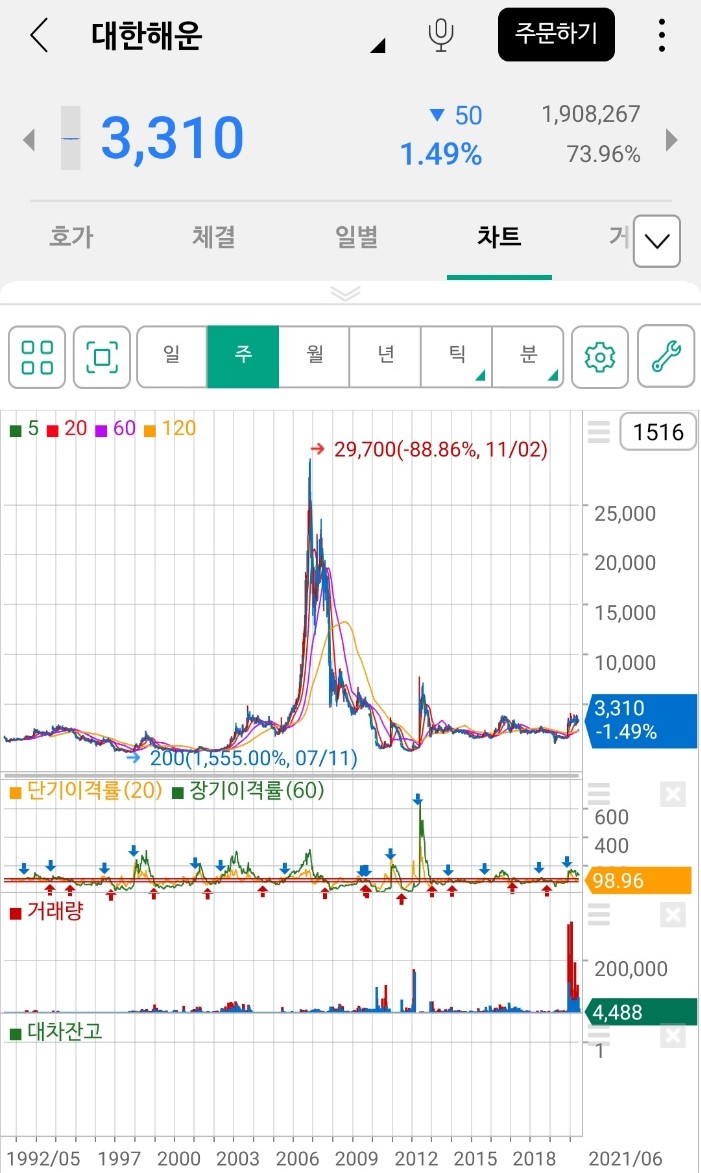701x1173 pixels.
Task: Switch to the 일별 tab
Action: tap(357, 237)
